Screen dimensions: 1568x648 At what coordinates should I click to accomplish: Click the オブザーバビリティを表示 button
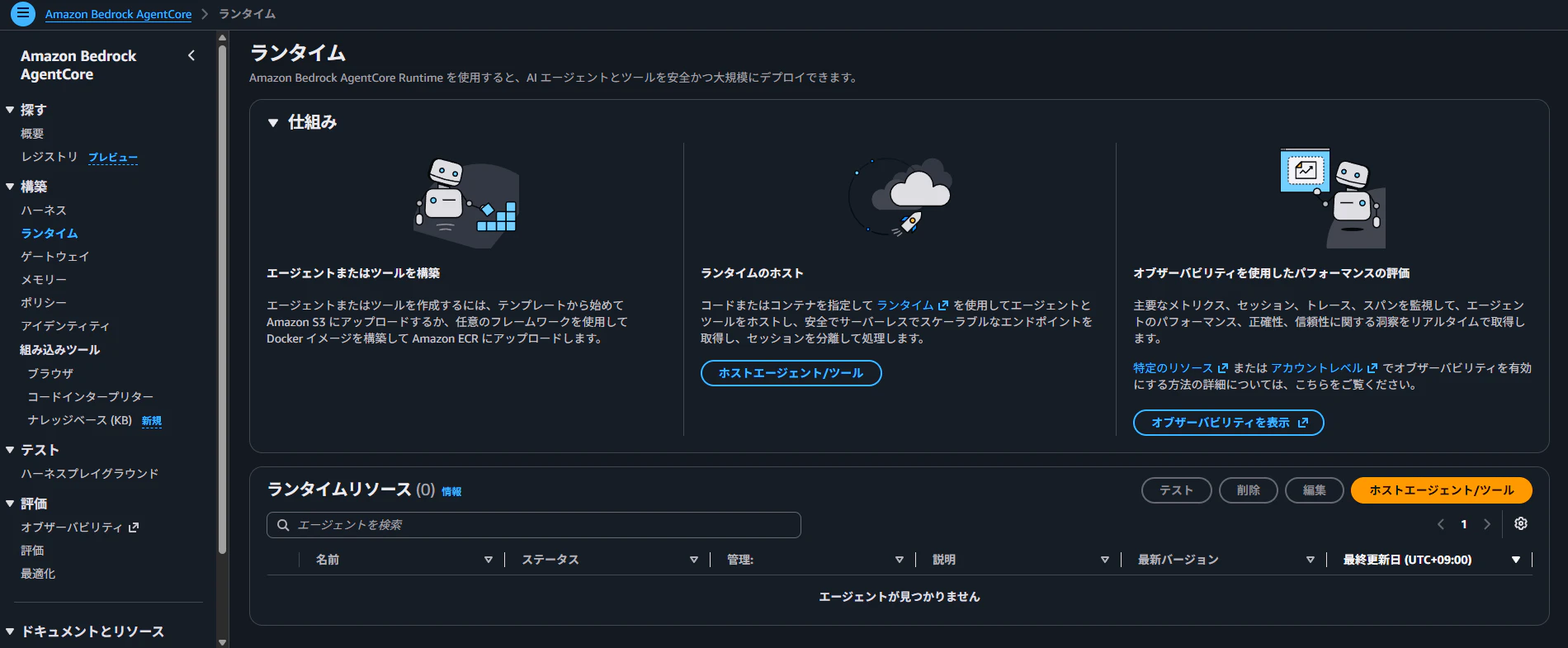coord(1229,423)
